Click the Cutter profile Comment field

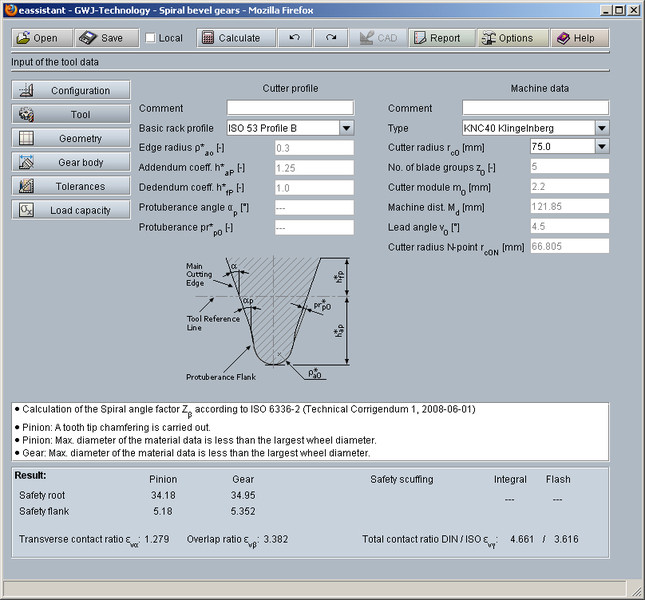click(x=290, y=108)
